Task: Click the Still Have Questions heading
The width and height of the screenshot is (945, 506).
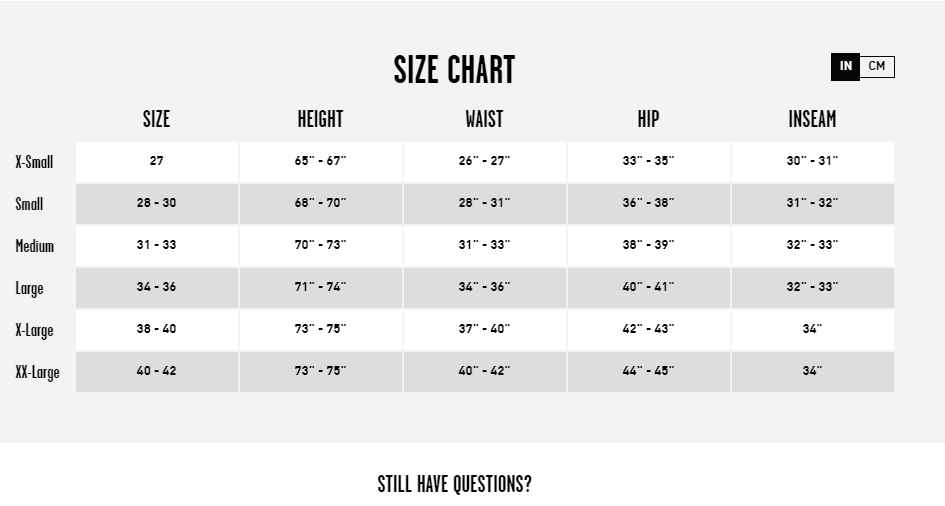Action: 454,484
